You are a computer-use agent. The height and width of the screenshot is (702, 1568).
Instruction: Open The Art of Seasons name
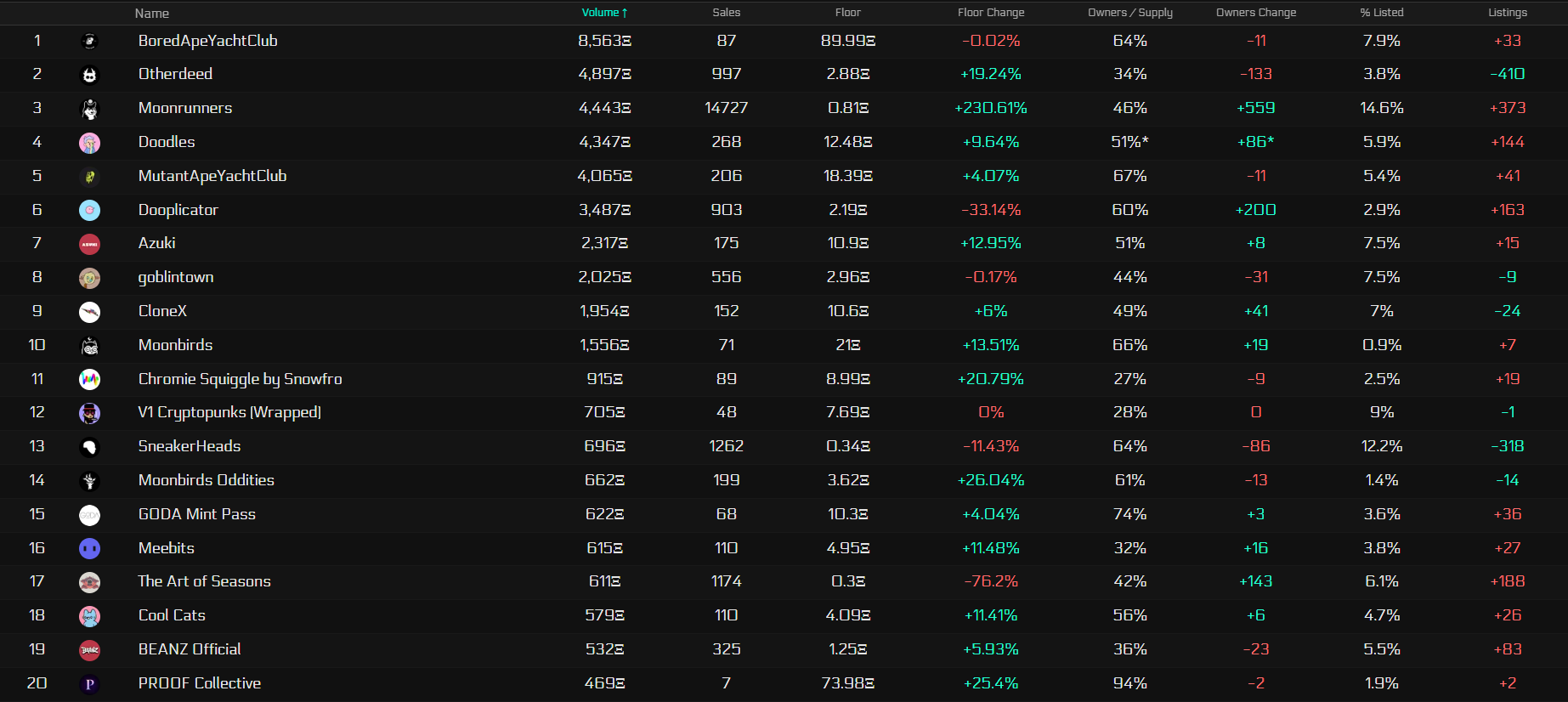pos(205,581)
